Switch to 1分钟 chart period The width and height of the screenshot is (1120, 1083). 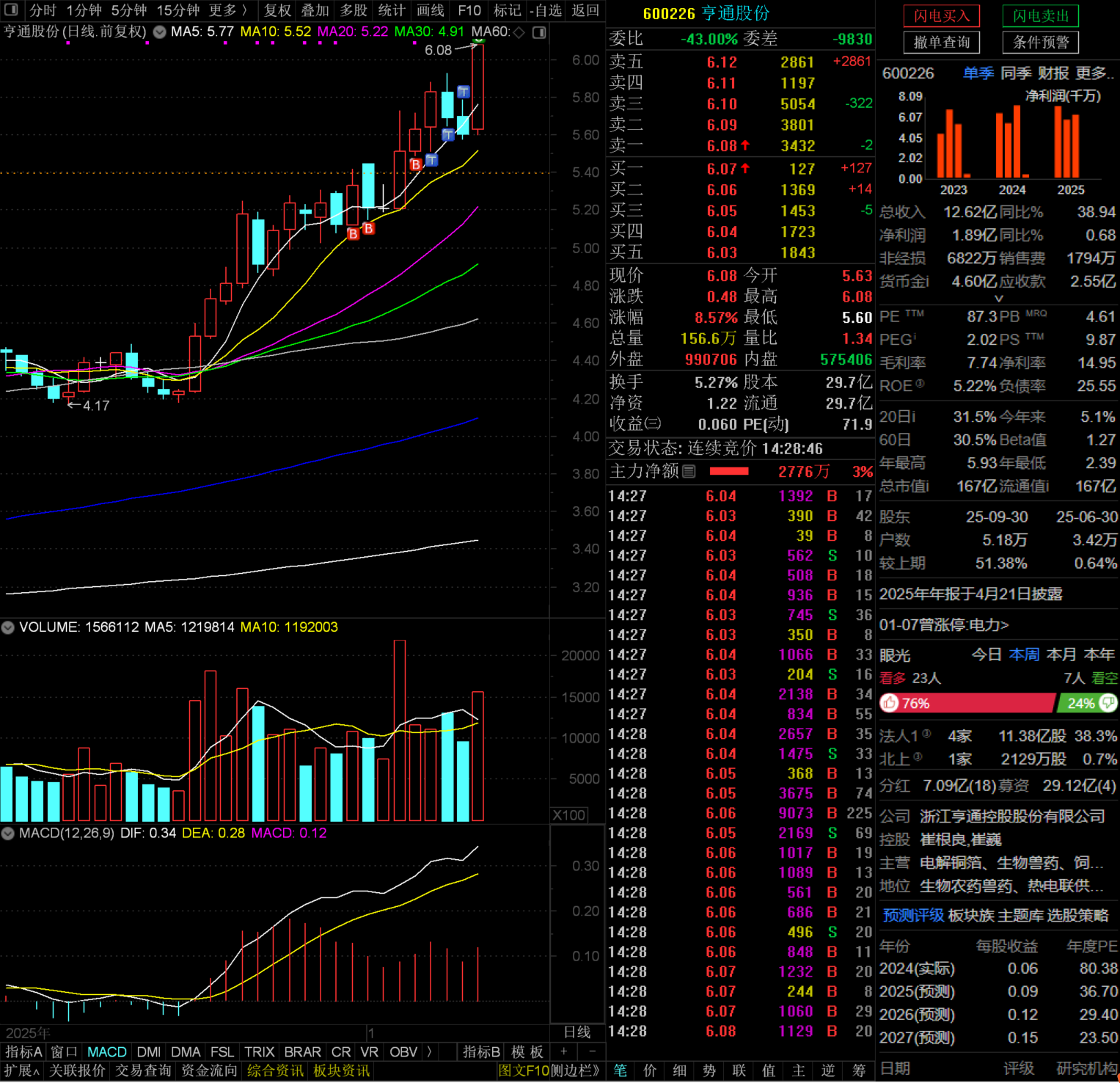point(84,10)
